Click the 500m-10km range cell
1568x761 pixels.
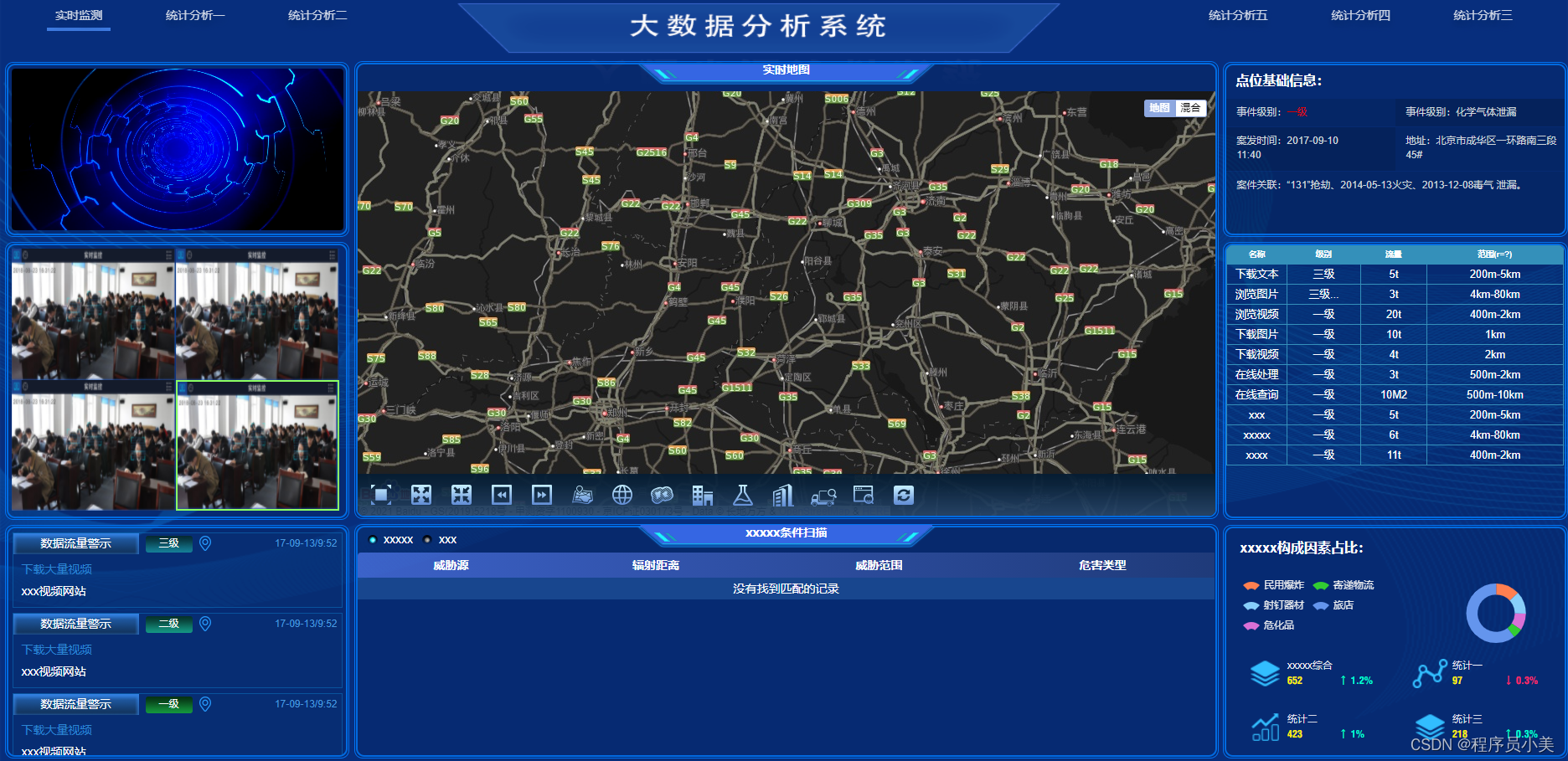(1495, 394)
